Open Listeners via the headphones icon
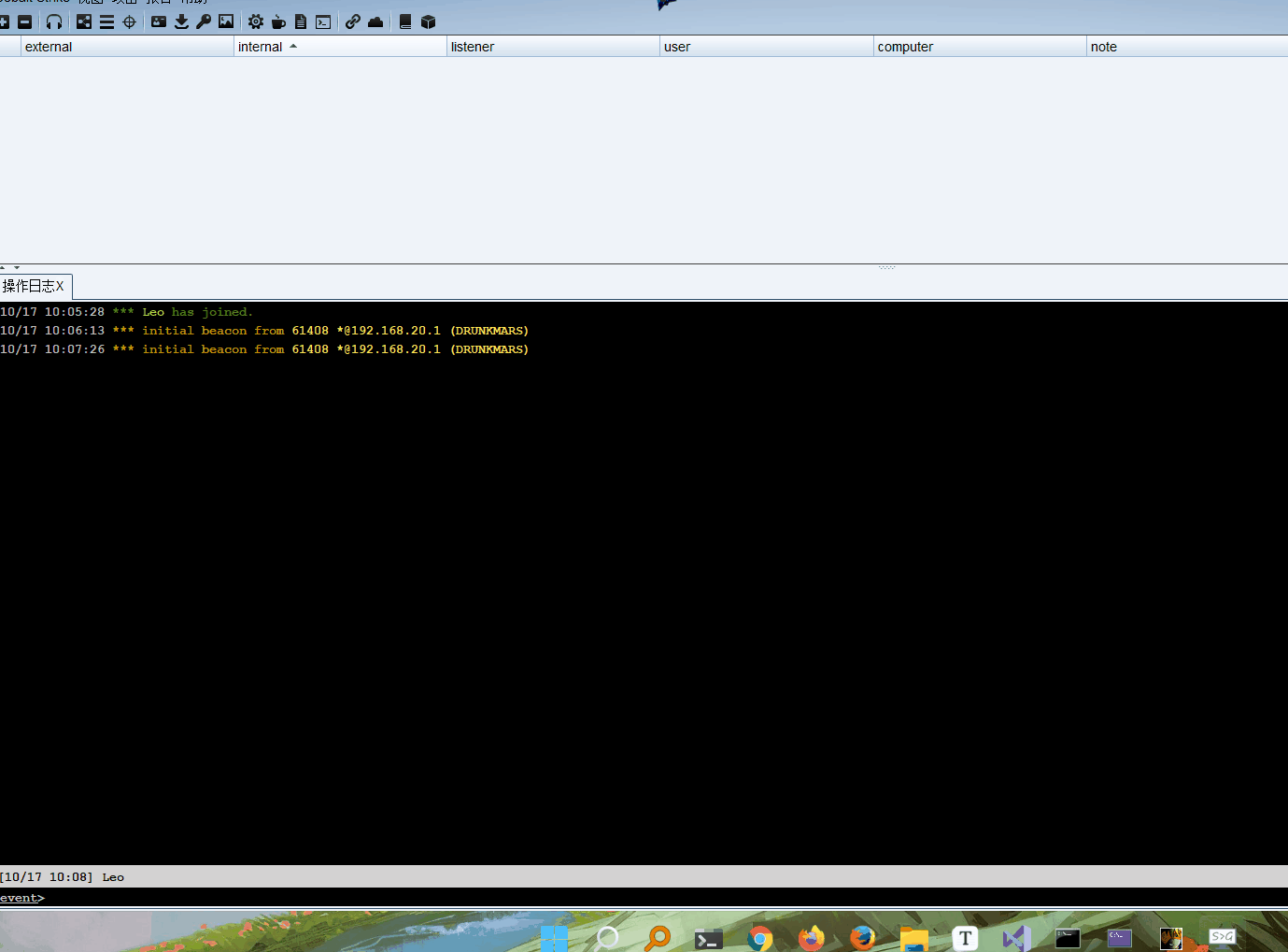This screenshot has height=952, width=1288. (54, 21)
